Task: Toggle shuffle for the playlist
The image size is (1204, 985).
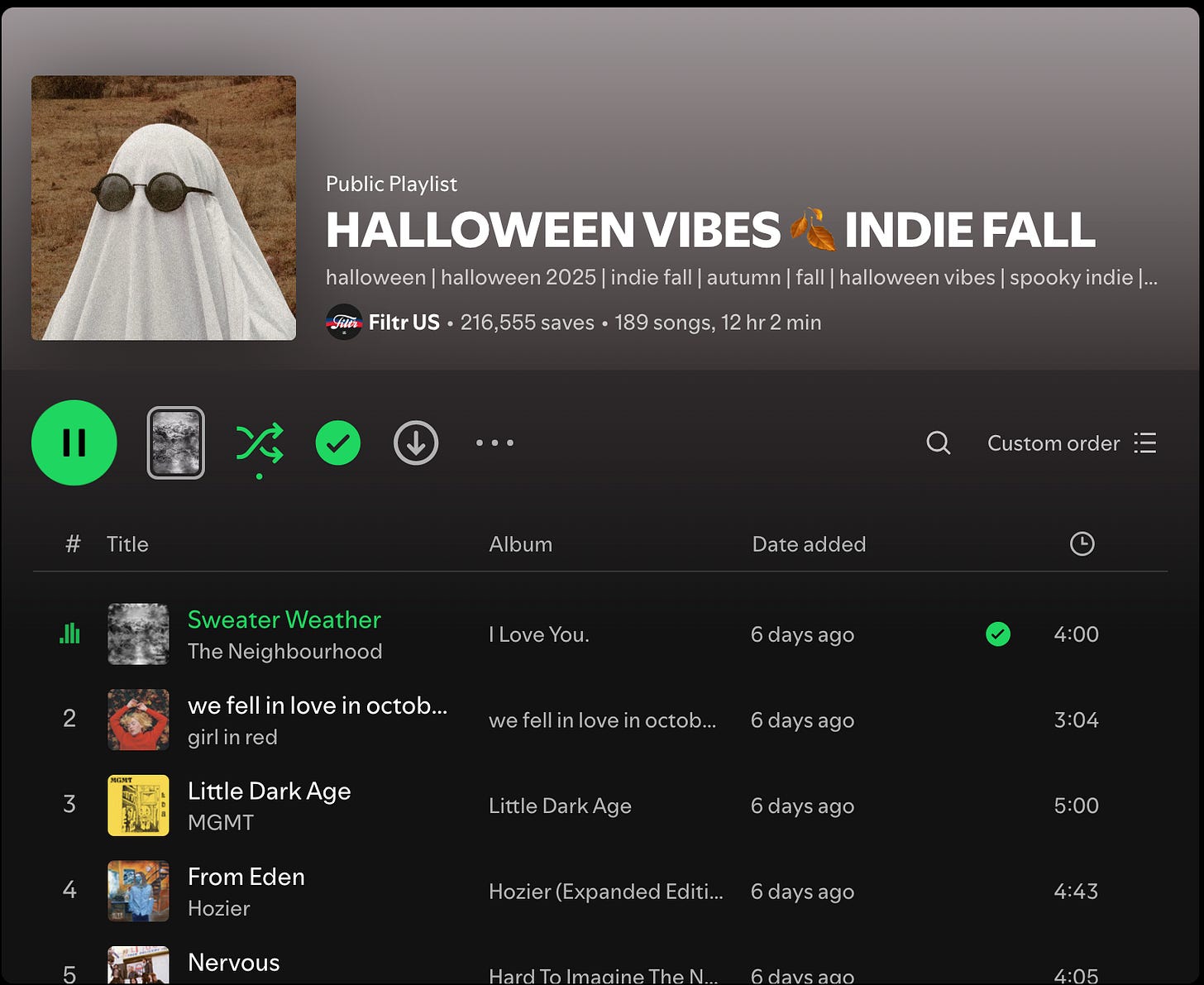Action: coord(260,443)
